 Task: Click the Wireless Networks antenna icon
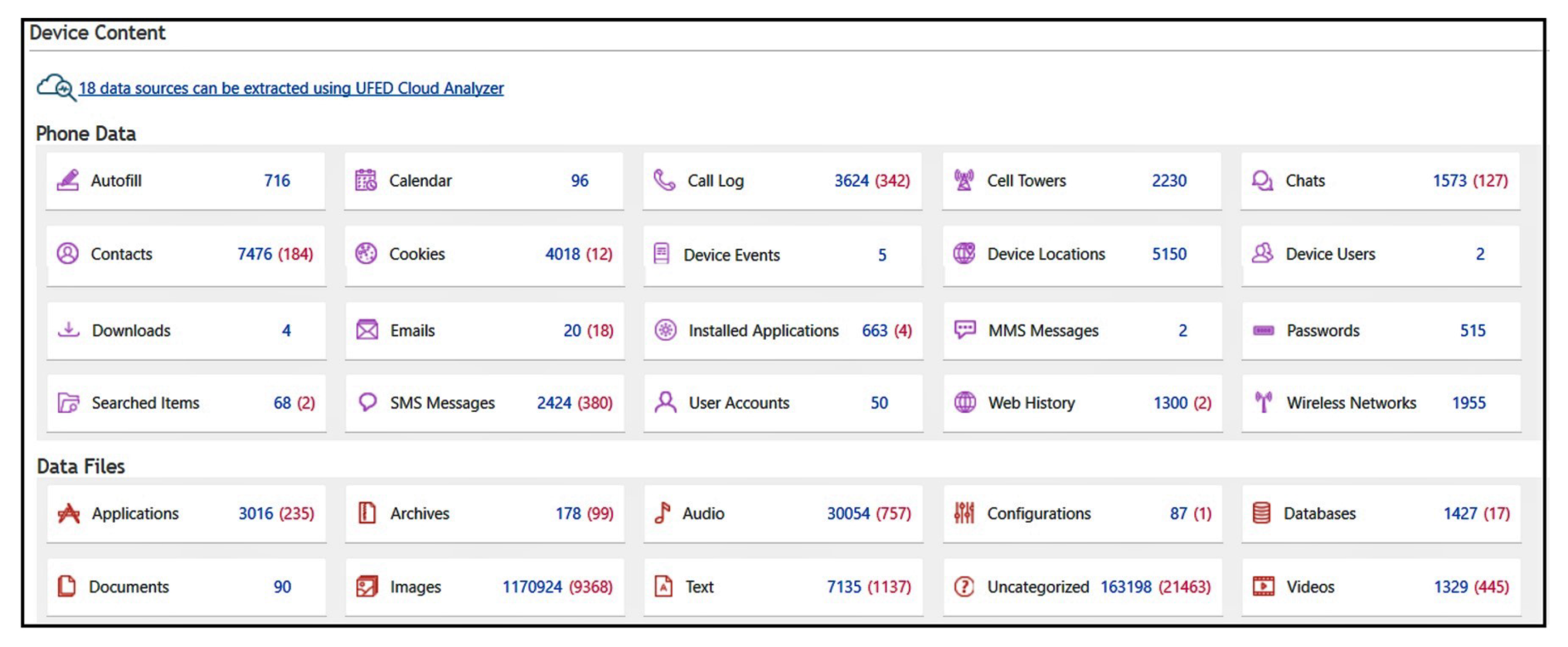pyautogui.click(x=1264, y=402)
